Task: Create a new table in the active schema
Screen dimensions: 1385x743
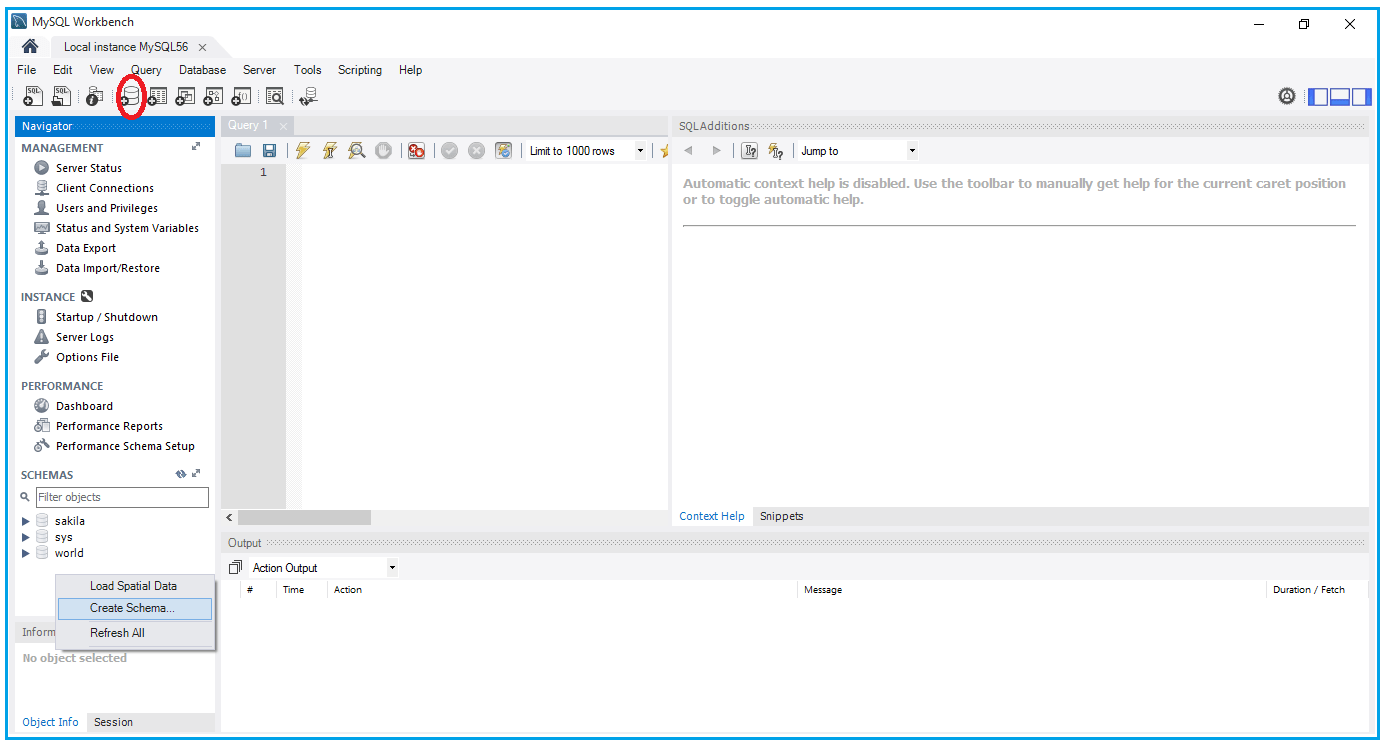Action: click(156, 96)
